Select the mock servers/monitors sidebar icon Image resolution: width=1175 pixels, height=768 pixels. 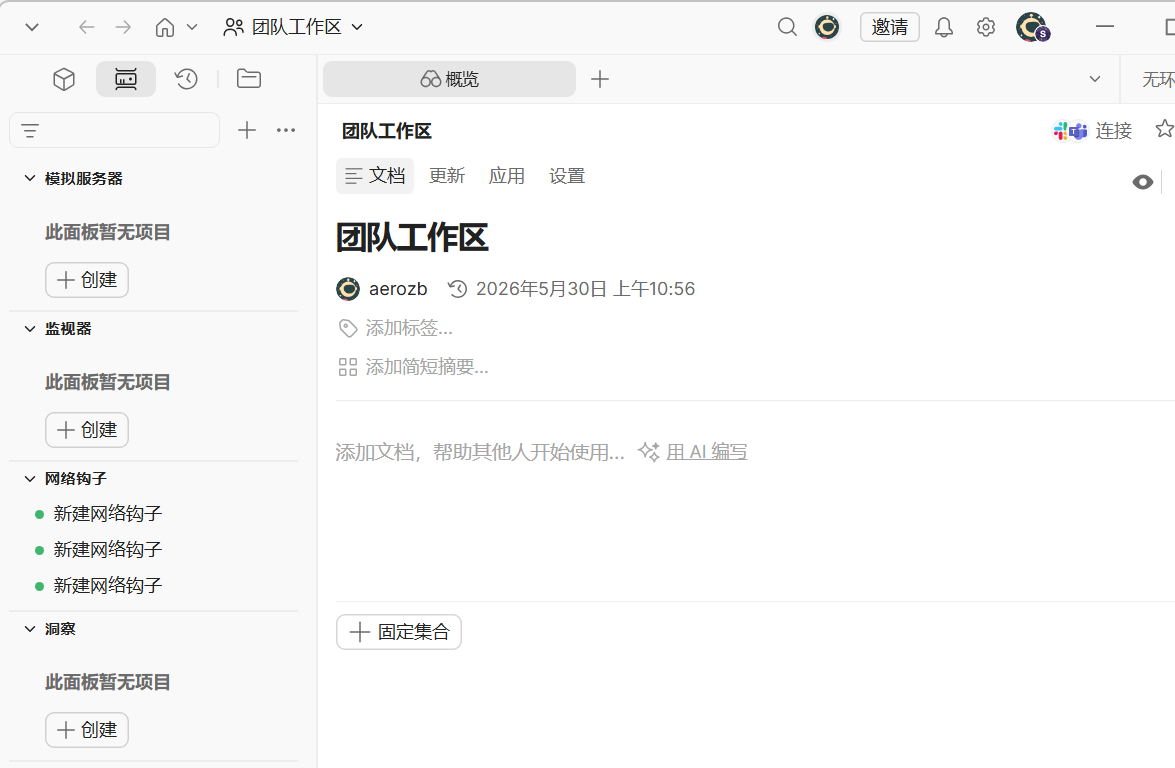click(126, 79)
